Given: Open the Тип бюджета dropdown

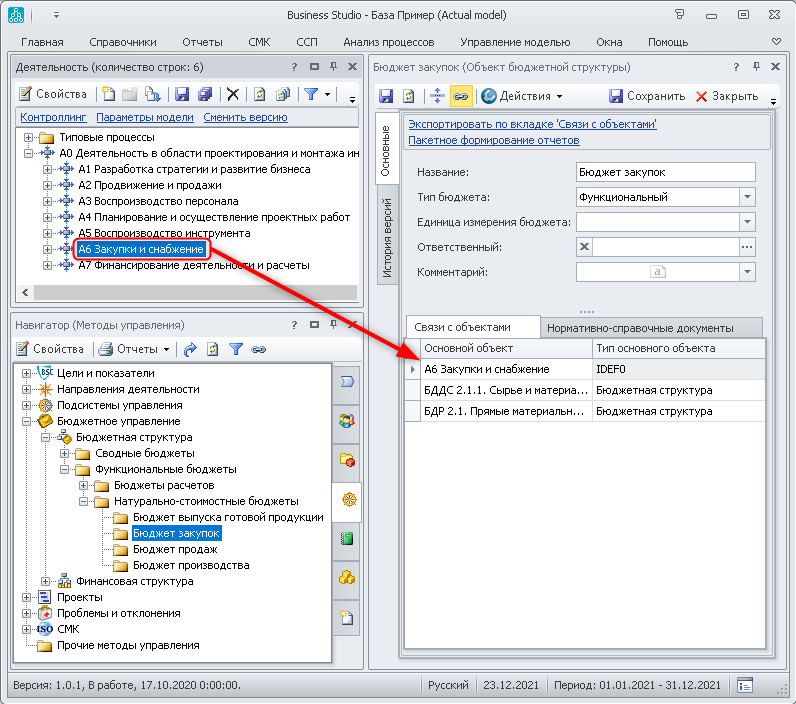Looking at the screenshot, I should tap(748, 197).
